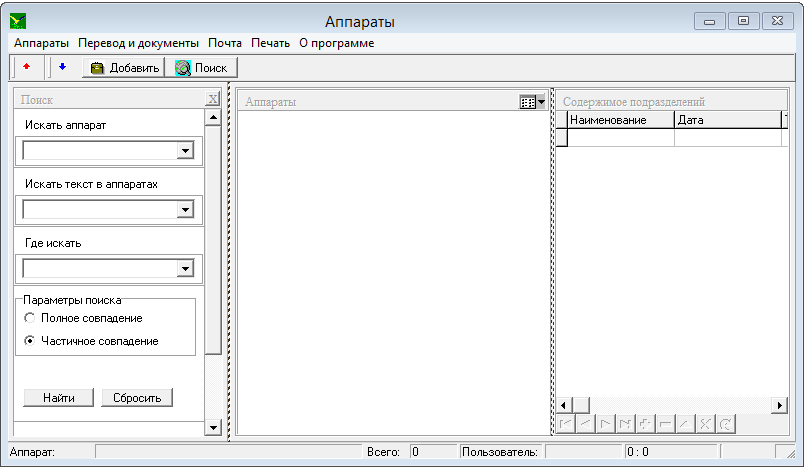This screenshot has width=808, height=468.
Task: Click the insert record plus icon
Action: (x=645, y=424)
